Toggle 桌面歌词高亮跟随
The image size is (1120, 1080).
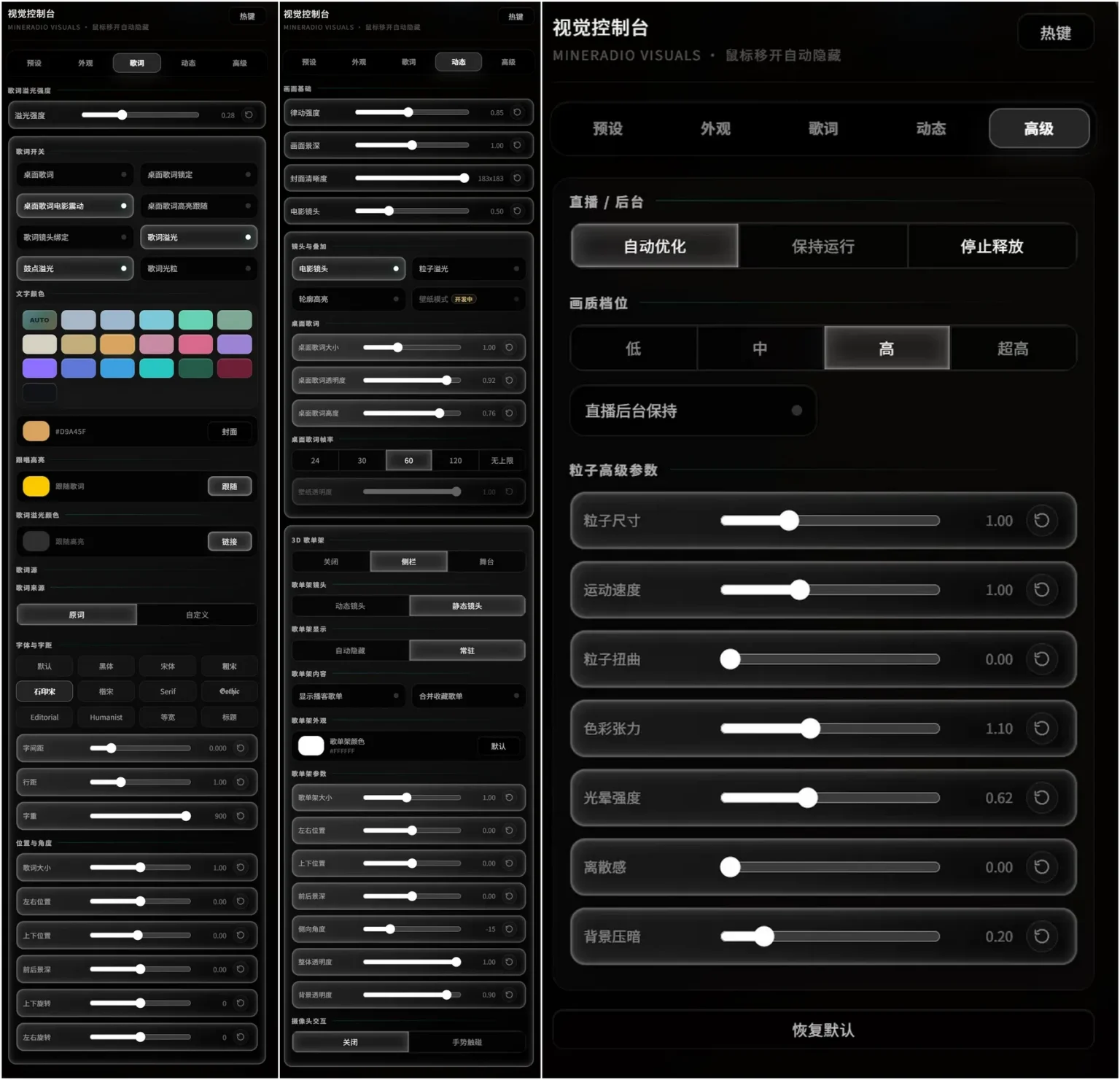(x=198, y=206)
